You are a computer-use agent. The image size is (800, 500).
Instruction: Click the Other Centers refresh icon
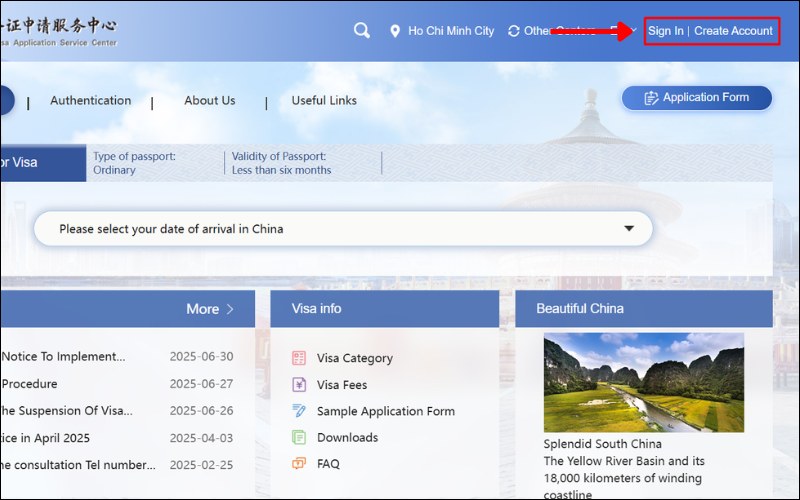tap(514, 31)
